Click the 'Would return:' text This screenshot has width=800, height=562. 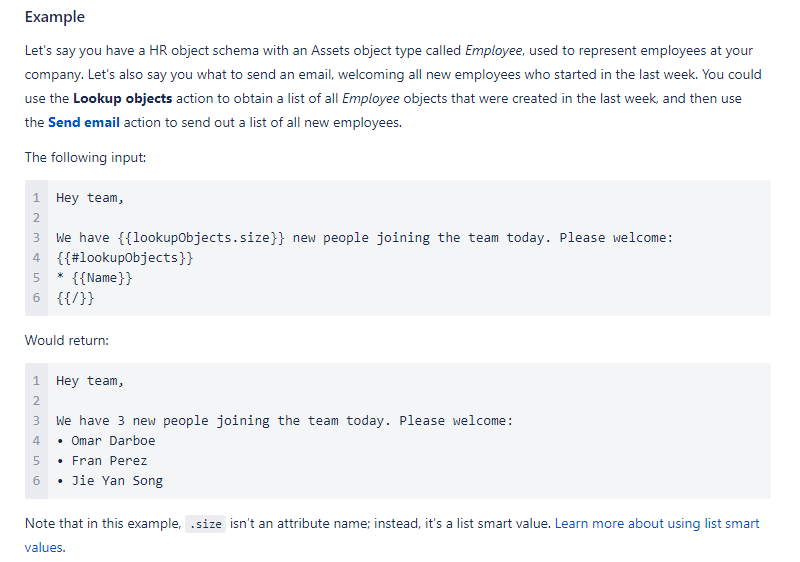pyautogui.click(x=67, y=341)
